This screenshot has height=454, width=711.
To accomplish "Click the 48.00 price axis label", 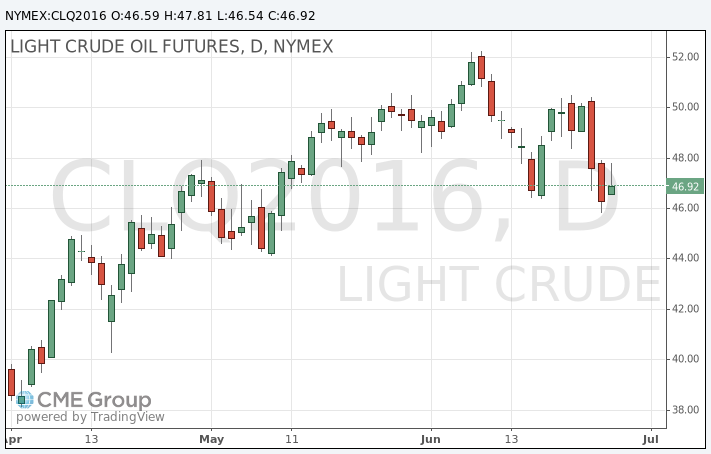I will (x=685, y=158).
